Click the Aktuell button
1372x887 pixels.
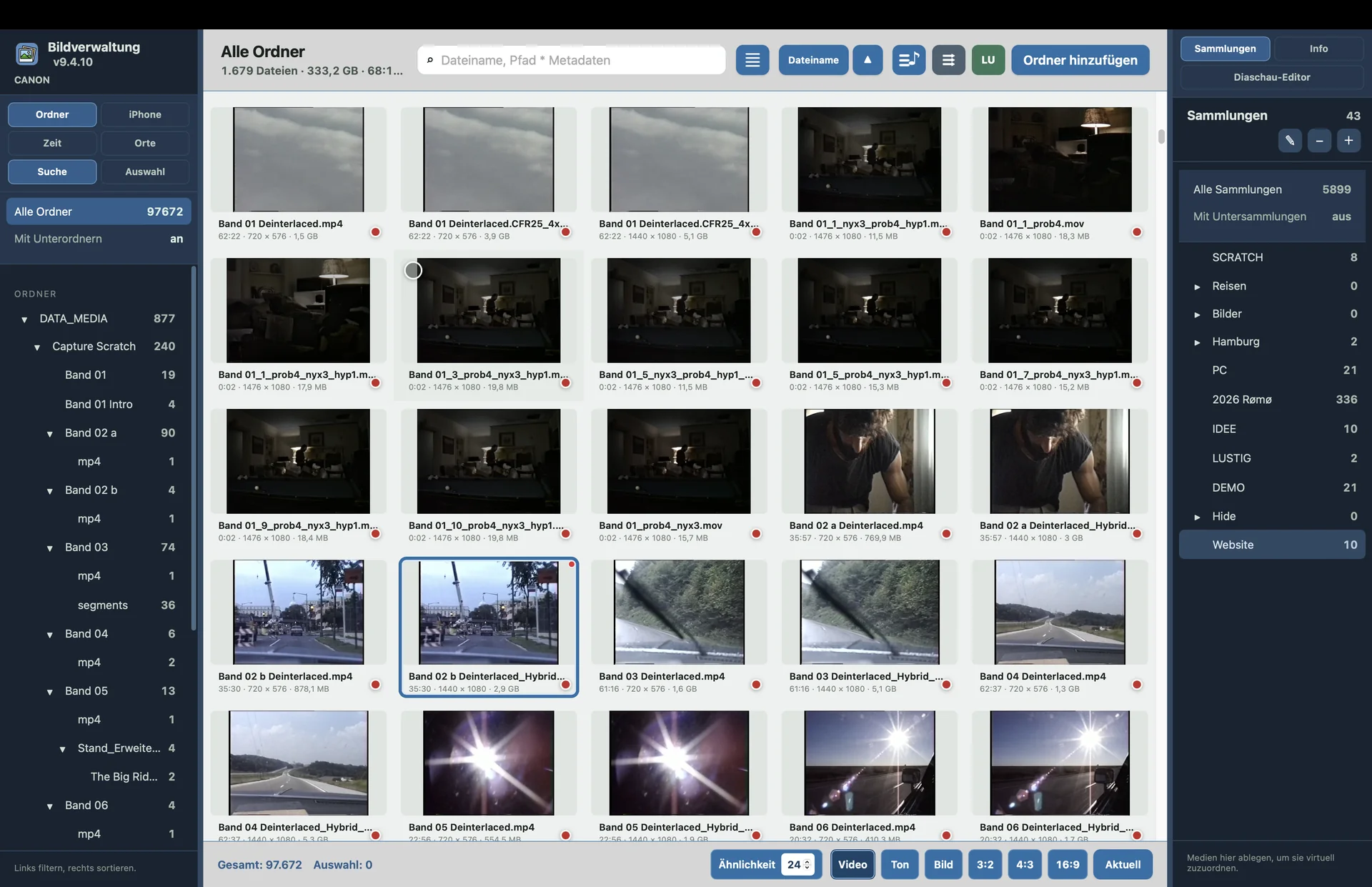(x=1123, y=864)
